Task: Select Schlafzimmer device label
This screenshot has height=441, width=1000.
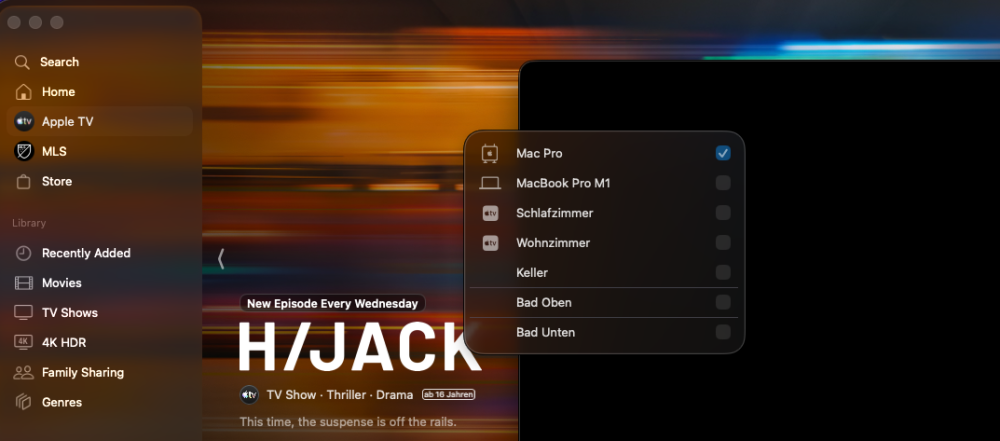Action: click(554, 213)
